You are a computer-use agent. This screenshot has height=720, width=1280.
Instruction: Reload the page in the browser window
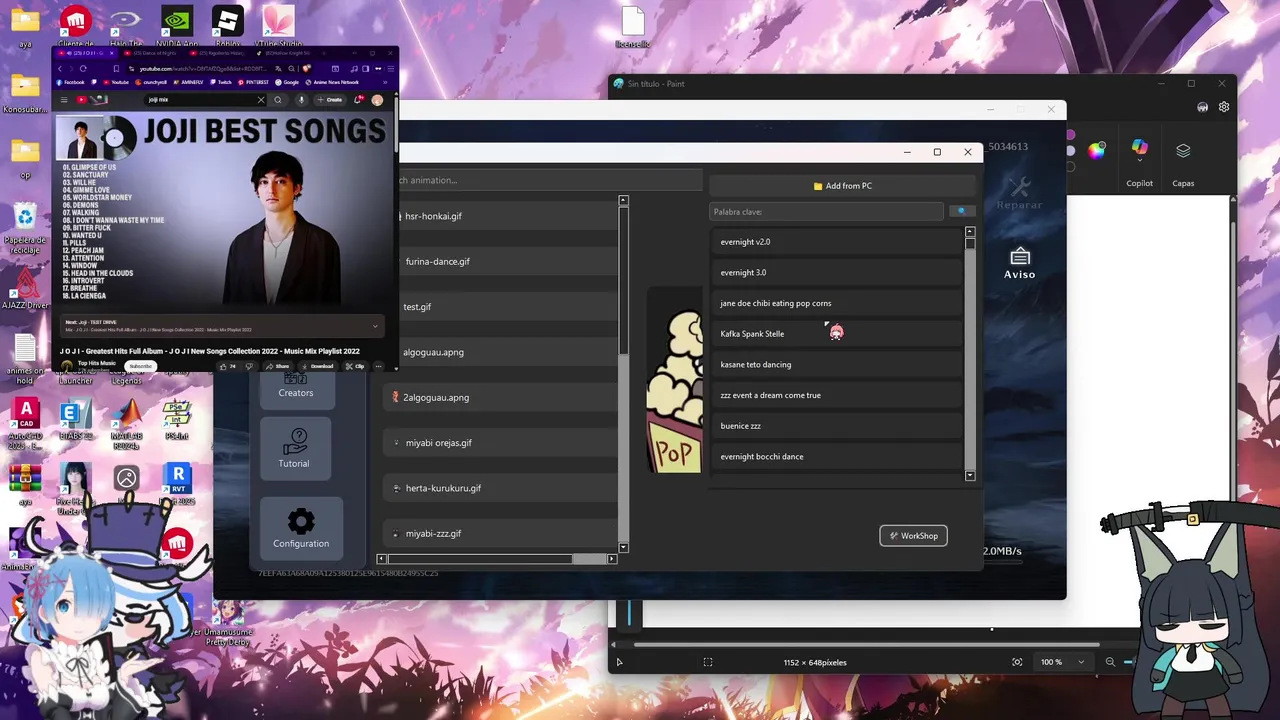(83, 69)
